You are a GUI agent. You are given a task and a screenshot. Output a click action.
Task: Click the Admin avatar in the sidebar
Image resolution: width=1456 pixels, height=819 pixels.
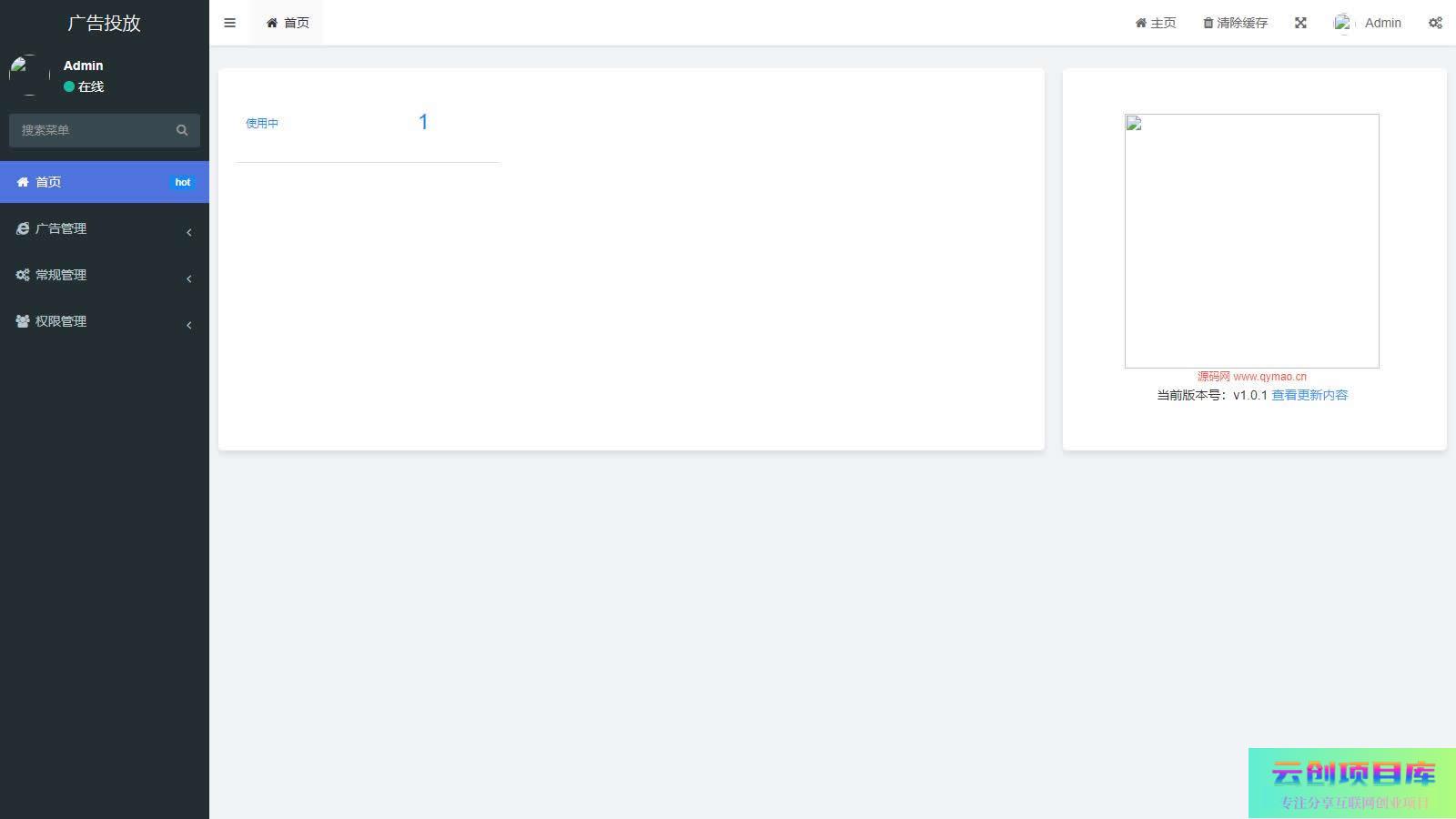(x=29, y=75)
